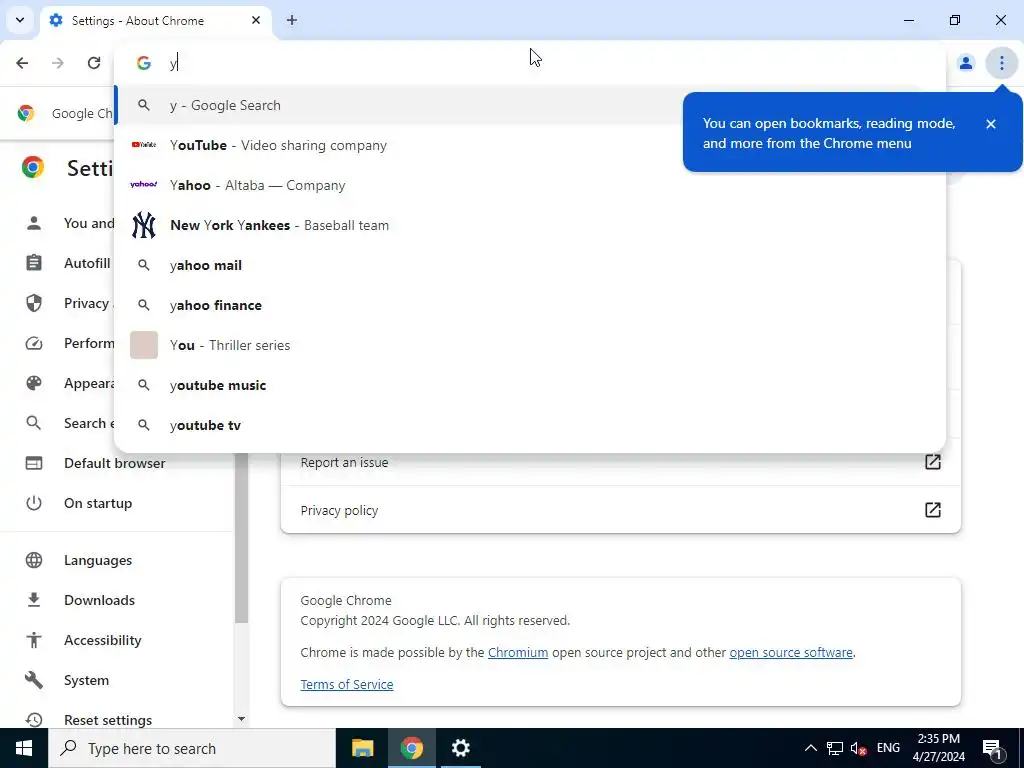Click the taskbar 'Type here to search' box
Screen dimensions: 1024x768
point(192,748)
